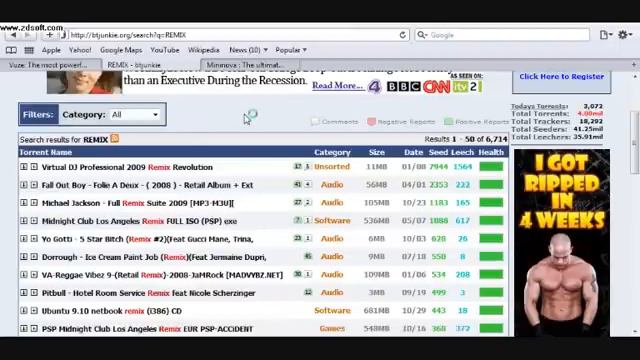640x360 pixels.
Task: Switch to the Mininova tab
Action: [x=250, y=65]
